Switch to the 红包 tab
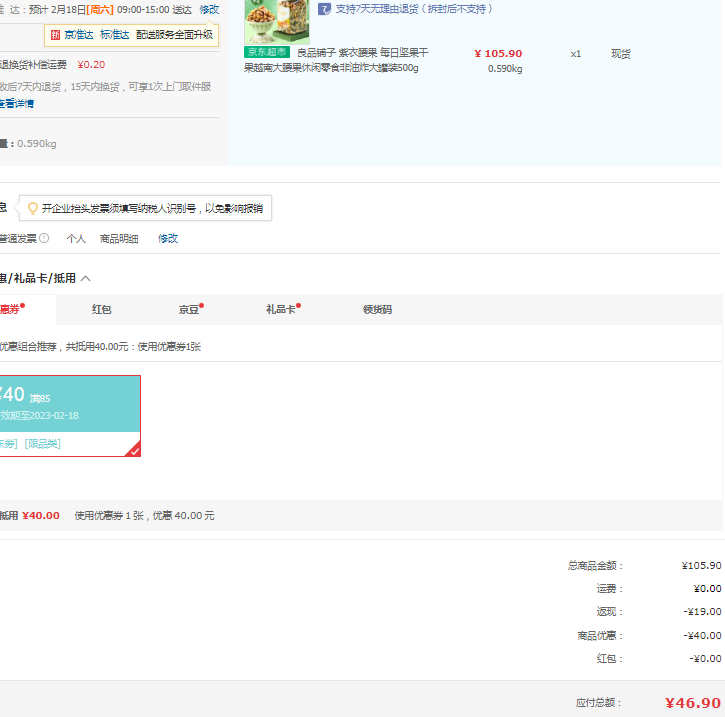Viewport: 725px width, 717px height. click(x=101, y=309)
